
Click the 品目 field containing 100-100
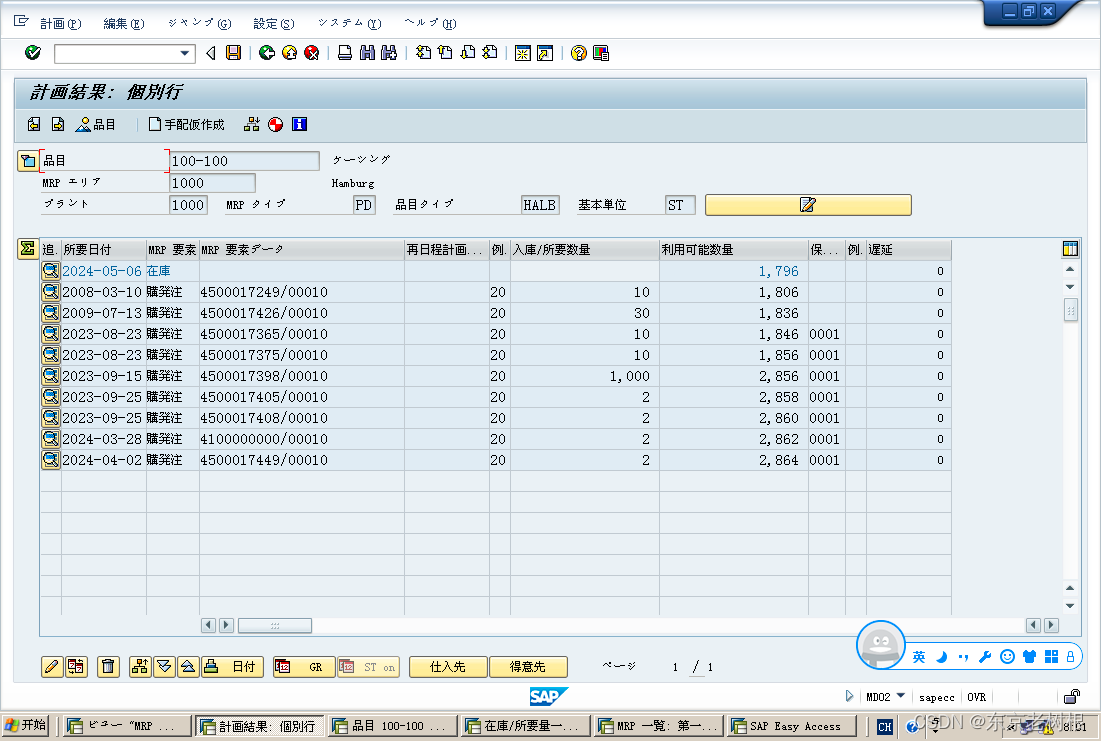[244, 161]
